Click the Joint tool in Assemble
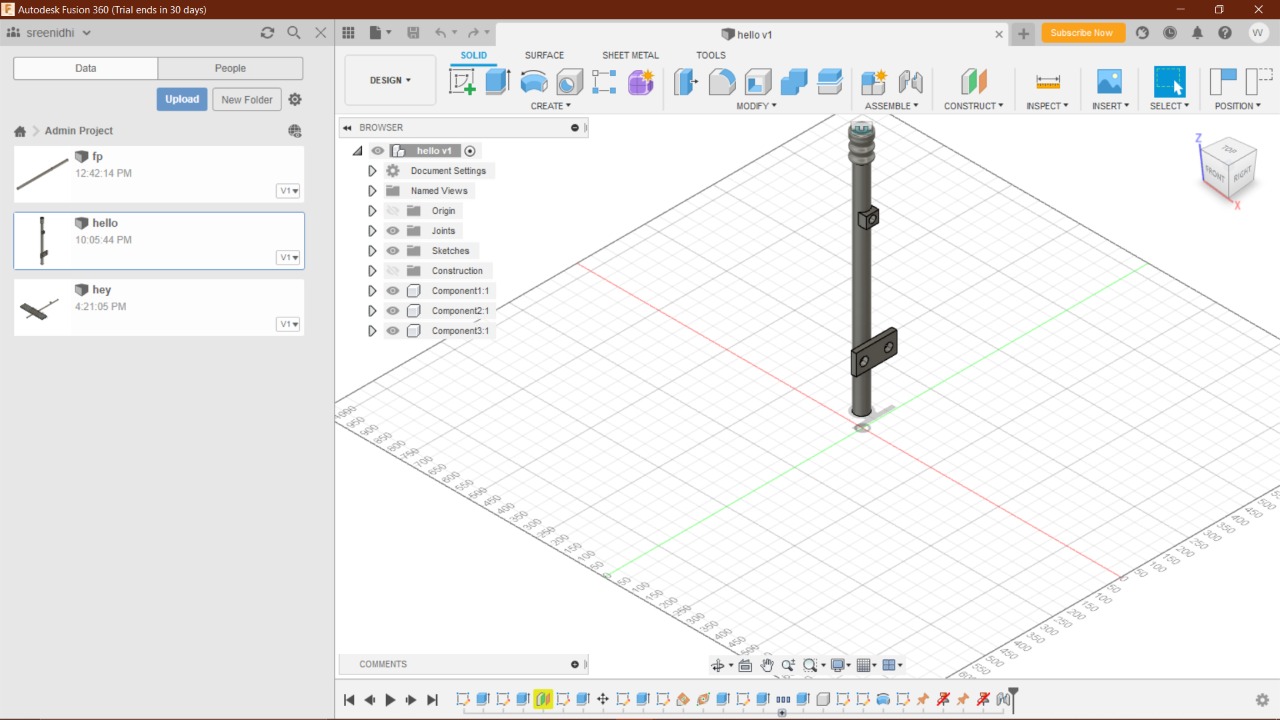Screen dimensions: 1280x720 (x=910, y=82)
